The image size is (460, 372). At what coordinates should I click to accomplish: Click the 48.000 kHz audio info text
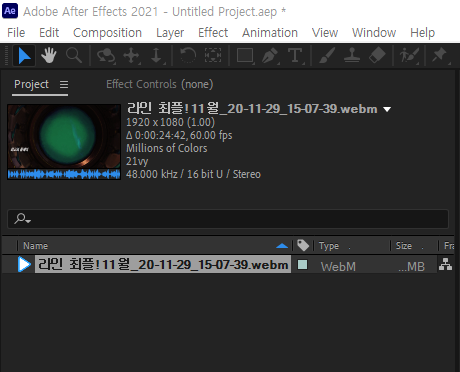pyautogui.click(x=193, y=174)
